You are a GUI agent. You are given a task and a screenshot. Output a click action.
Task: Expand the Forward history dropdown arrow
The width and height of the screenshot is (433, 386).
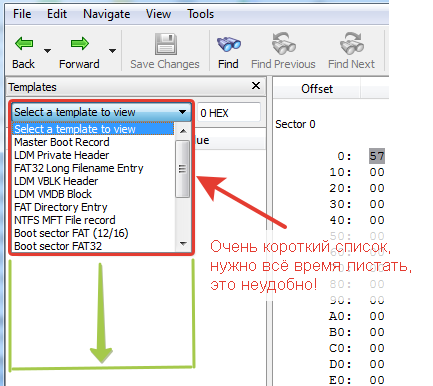(x=112, y=51)
